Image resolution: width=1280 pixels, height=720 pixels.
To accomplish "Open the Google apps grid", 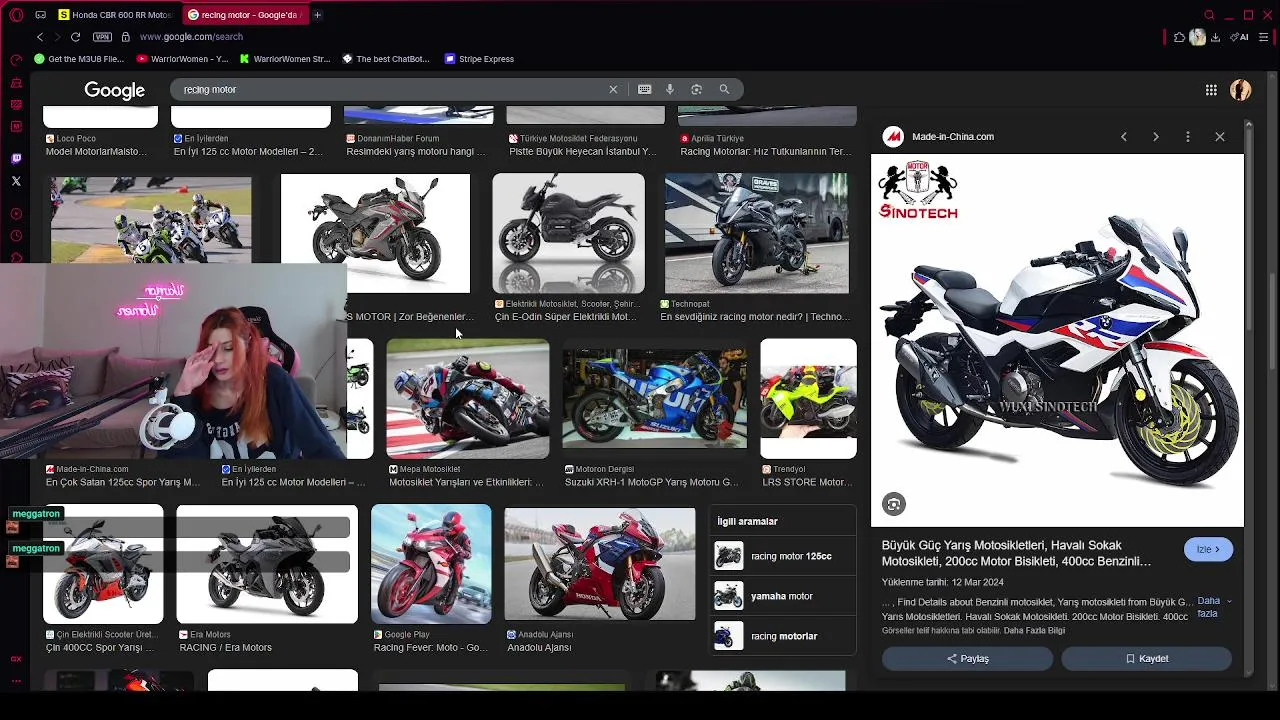I will (x=1211, y=90).
